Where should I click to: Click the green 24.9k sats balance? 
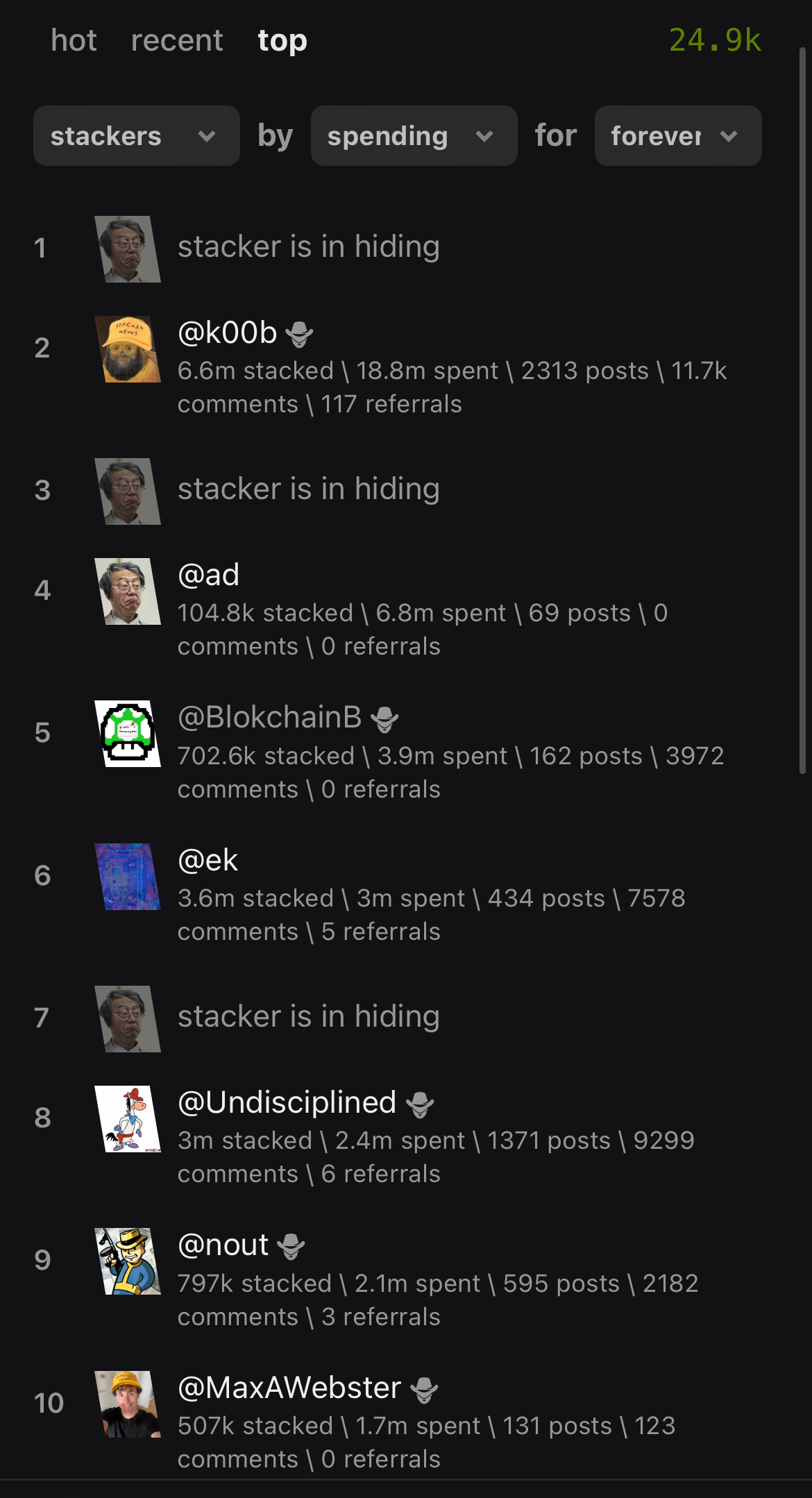tap(715, 40)
